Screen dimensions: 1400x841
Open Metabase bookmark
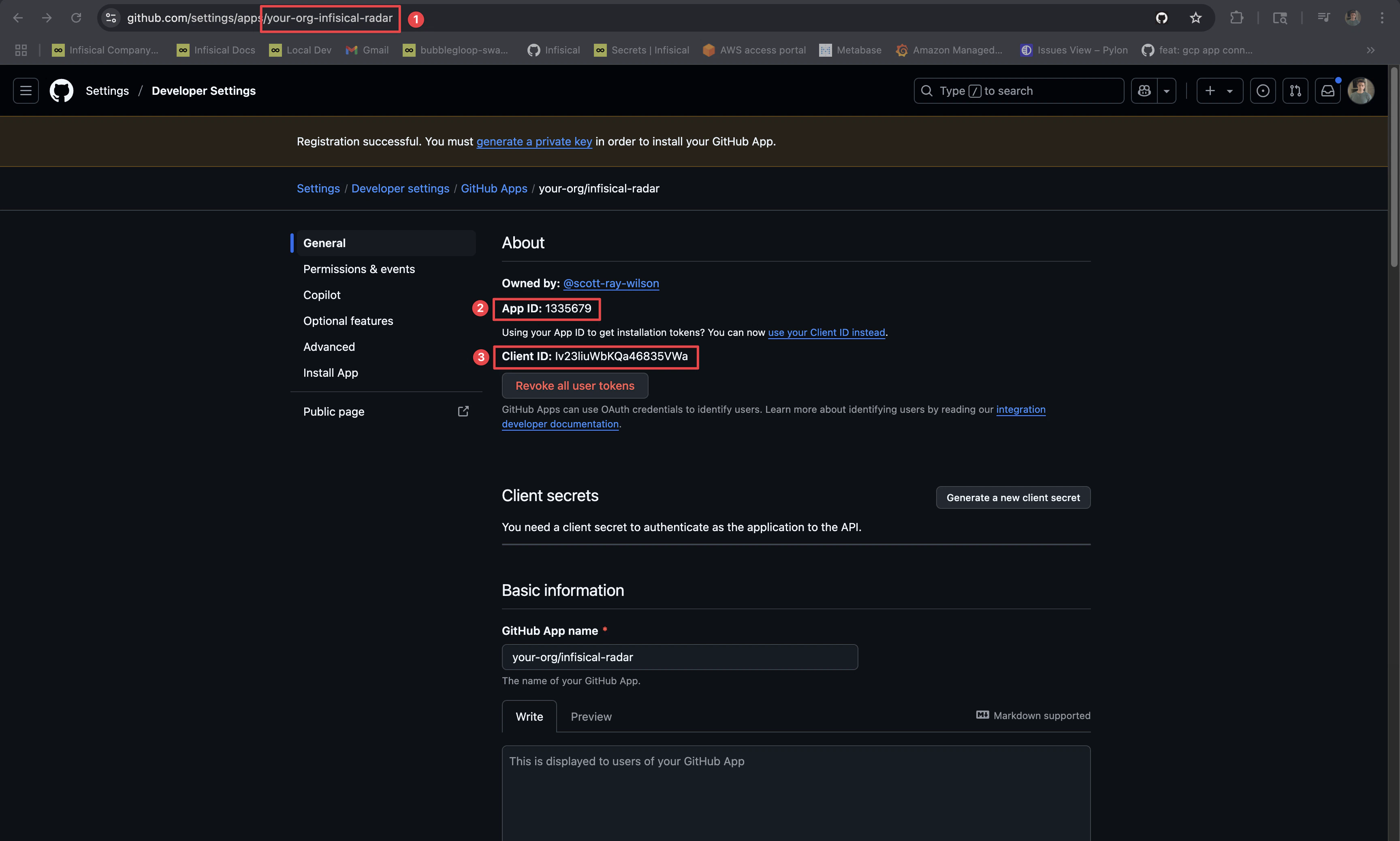(850, 51)
